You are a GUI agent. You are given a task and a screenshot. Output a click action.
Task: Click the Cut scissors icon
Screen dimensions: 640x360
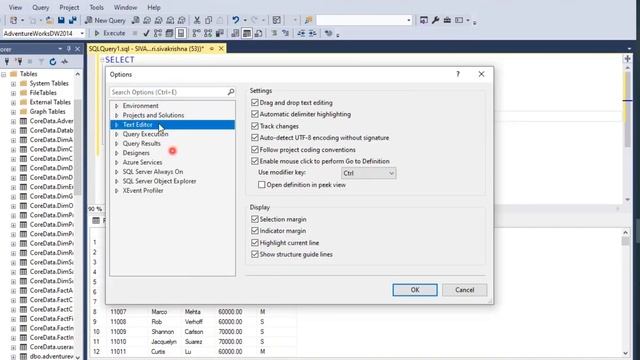pos(197,20)
